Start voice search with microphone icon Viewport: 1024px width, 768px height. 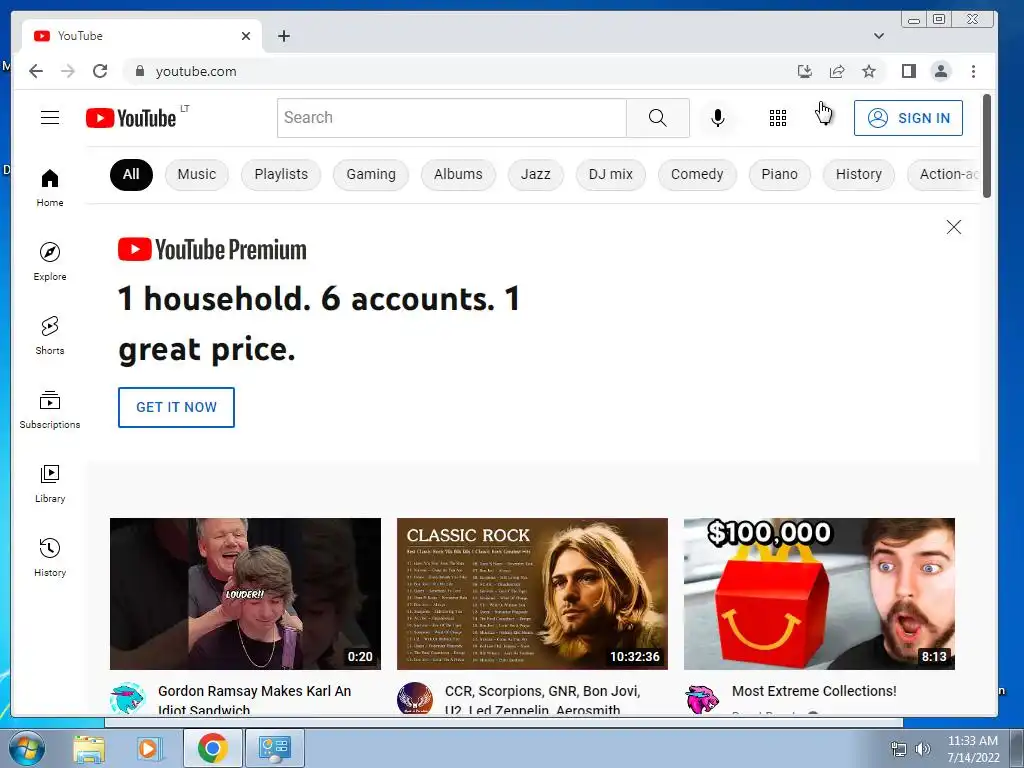(718, 118)
